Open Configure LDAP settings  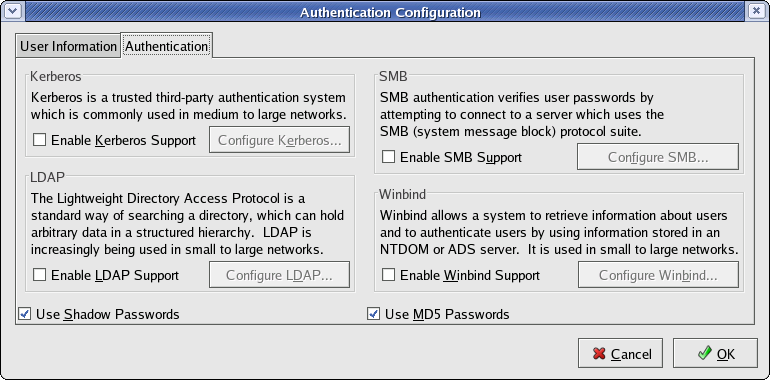pyautogui.click(x=279, y=274)
